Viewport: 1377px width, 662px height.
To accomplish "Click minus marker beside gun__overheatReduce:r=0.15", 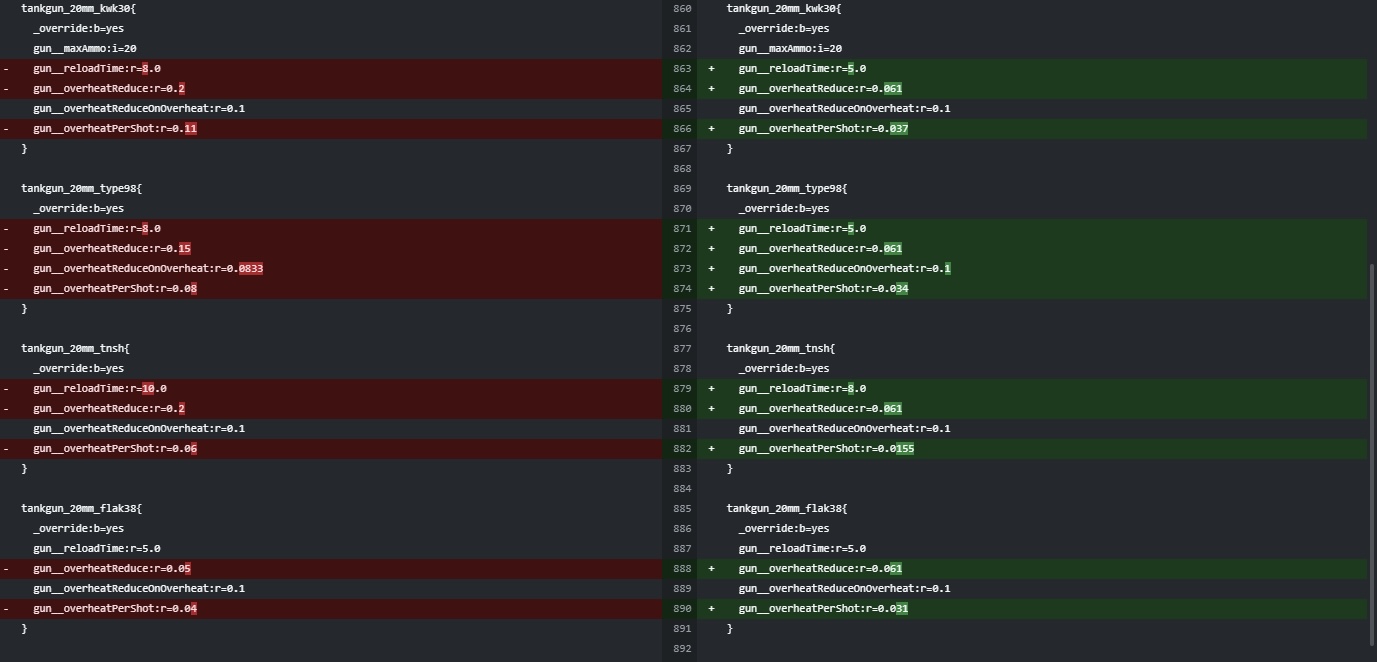I will coord(7,249).
